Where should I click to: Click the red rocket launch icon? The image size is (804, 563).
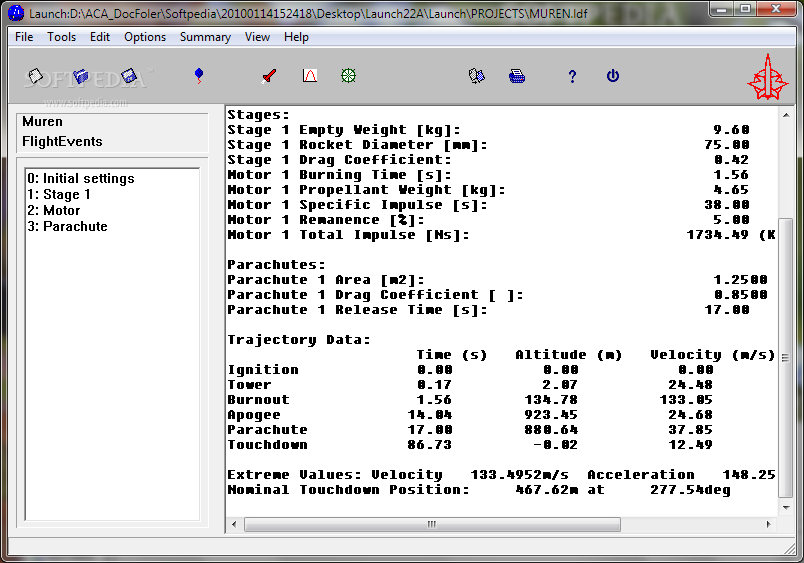(x=268, y=76)
